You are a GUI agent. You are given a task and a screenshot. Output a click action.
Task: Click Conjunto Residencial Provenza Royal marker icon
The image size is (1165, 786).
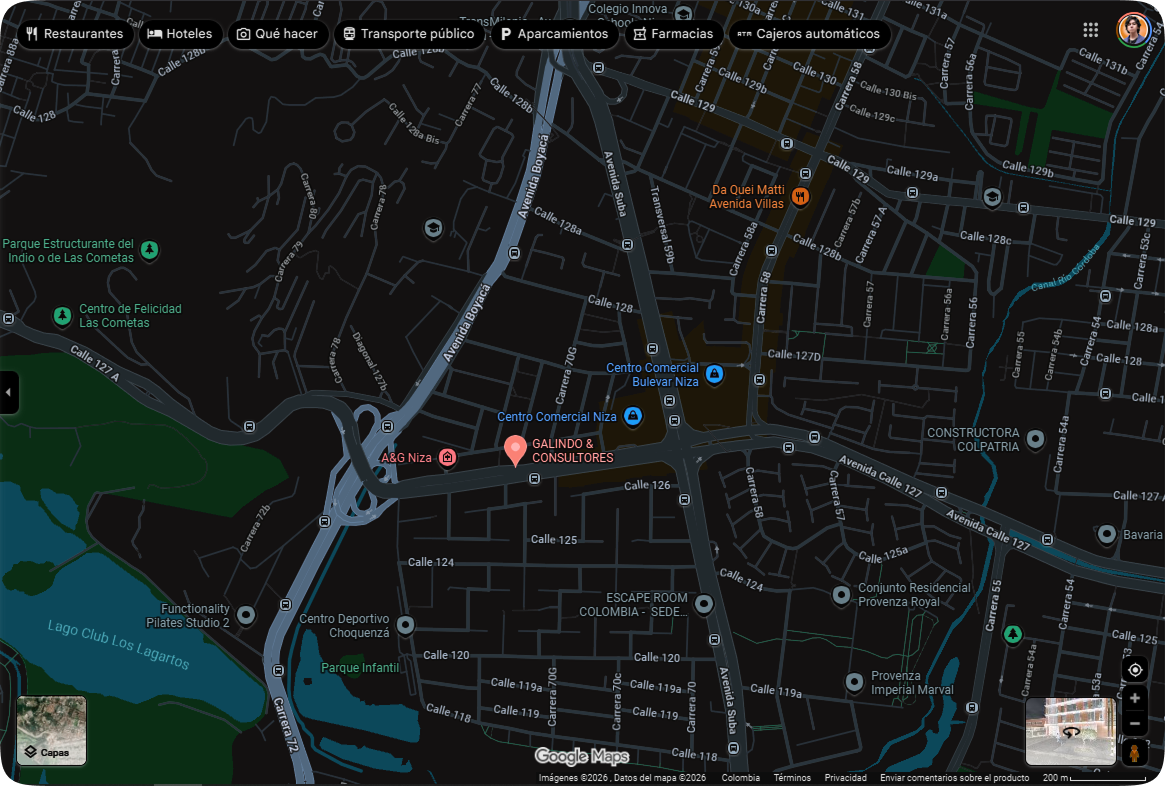click(x=841, y=594)
